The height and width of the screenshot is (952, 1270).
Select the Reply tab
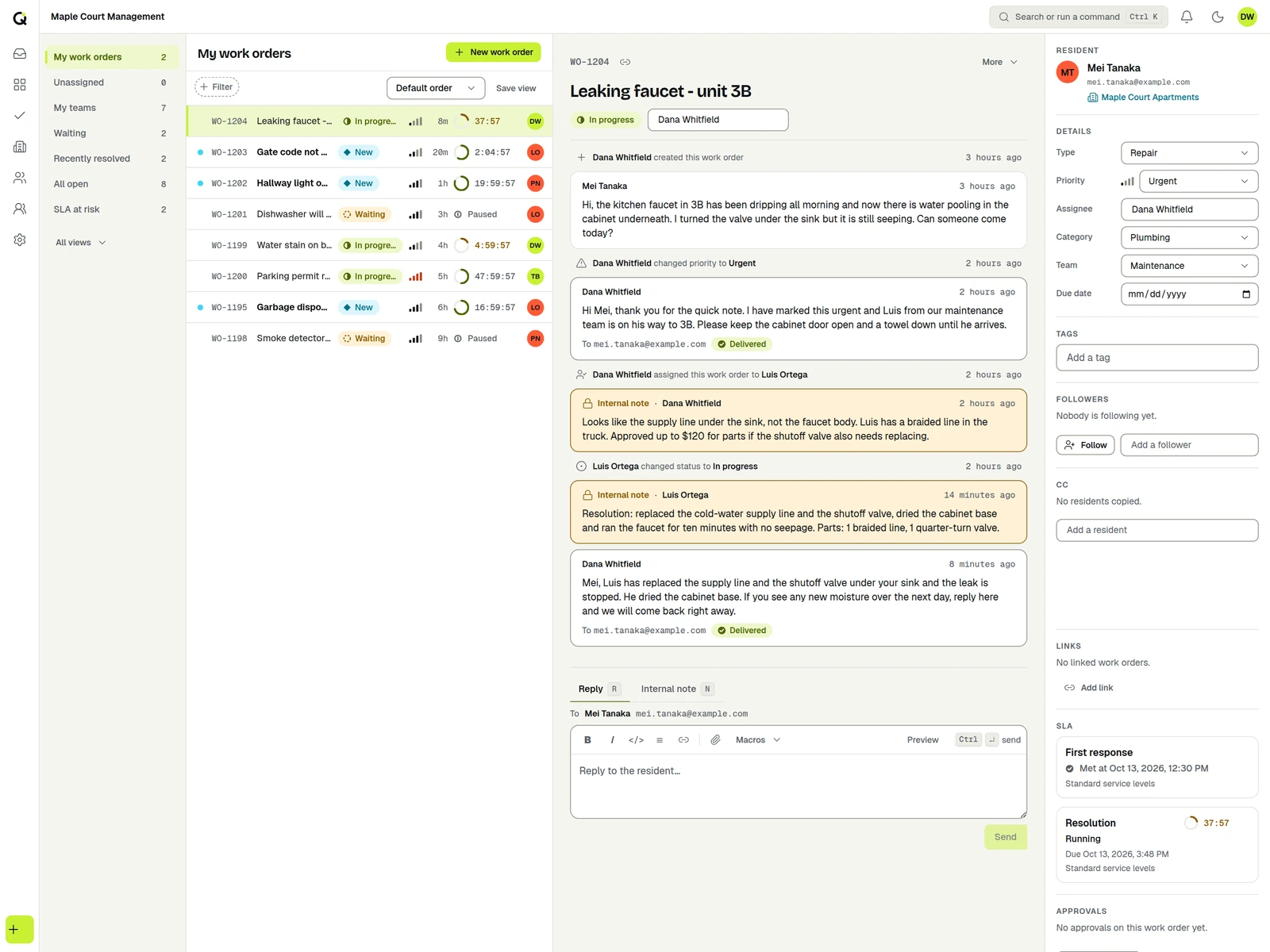tap(599, 689)
